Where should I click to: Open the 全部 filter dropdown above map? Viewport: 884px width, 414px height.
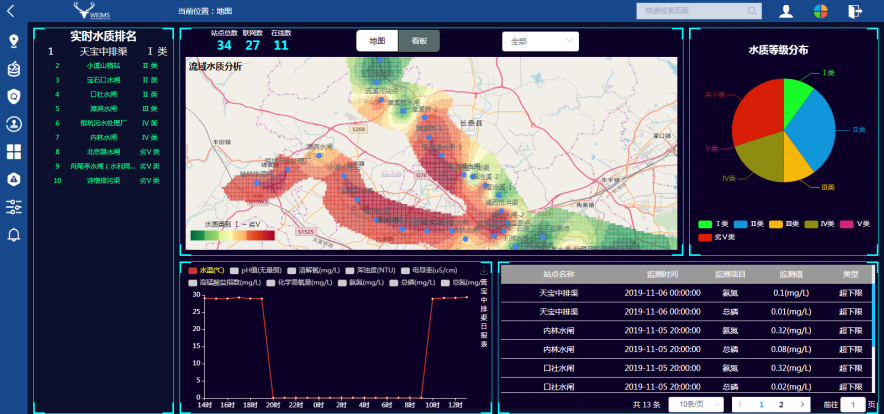[x=540, y=42]
